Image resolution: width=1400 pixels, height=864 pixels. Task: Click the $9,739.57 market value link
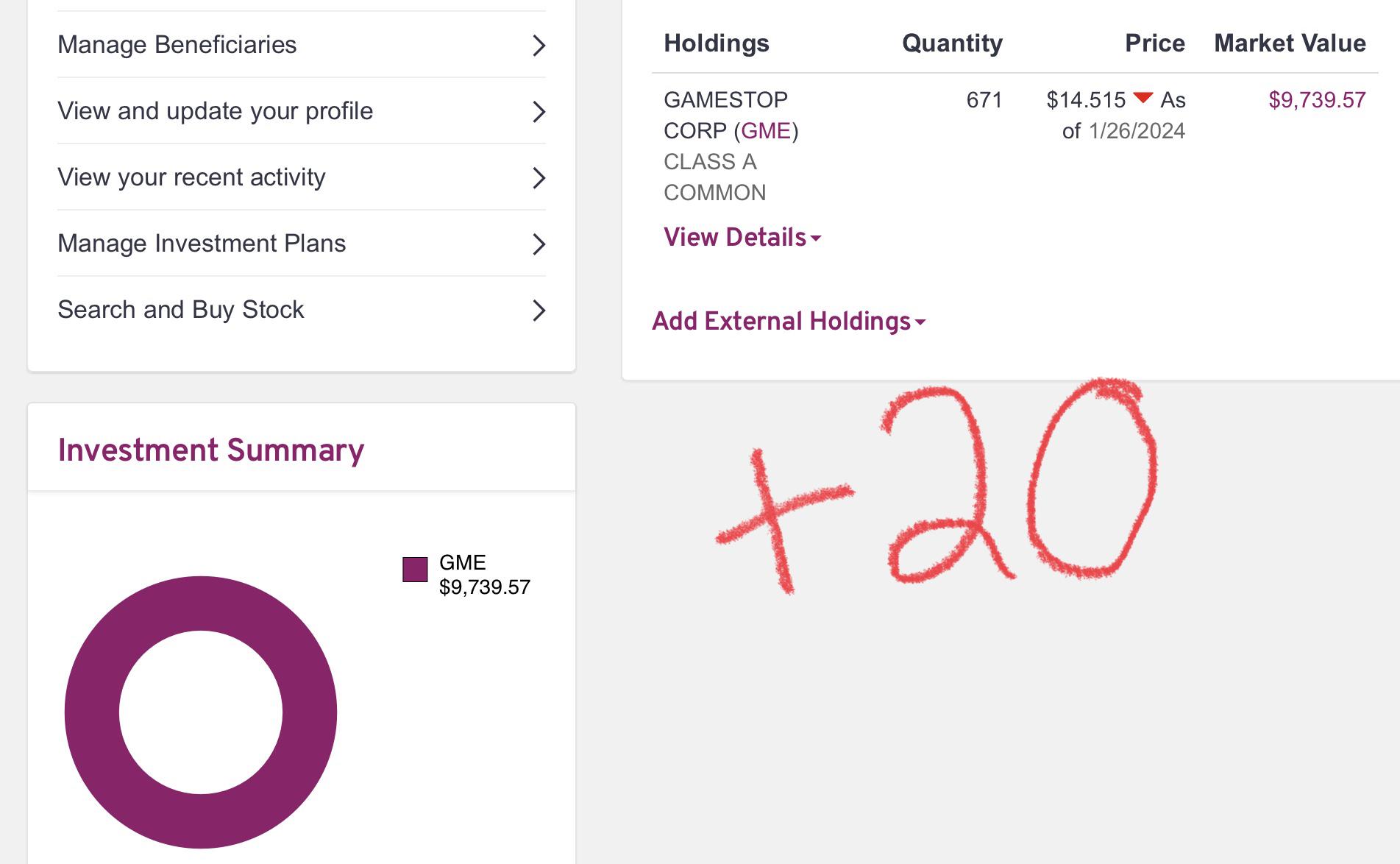click(x=1317, y=99)
